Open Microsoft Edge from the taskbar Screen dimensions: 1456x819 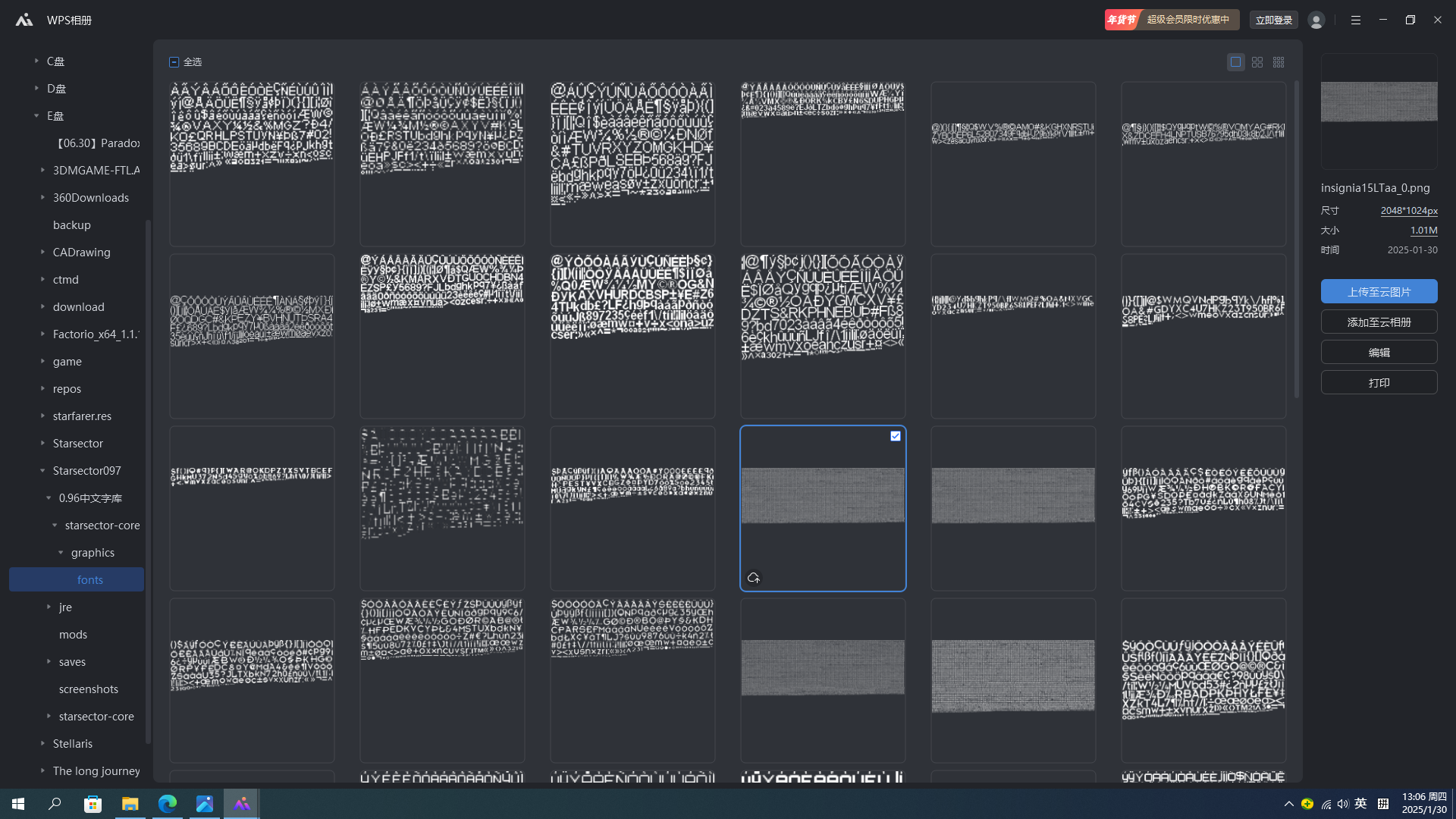168,804
